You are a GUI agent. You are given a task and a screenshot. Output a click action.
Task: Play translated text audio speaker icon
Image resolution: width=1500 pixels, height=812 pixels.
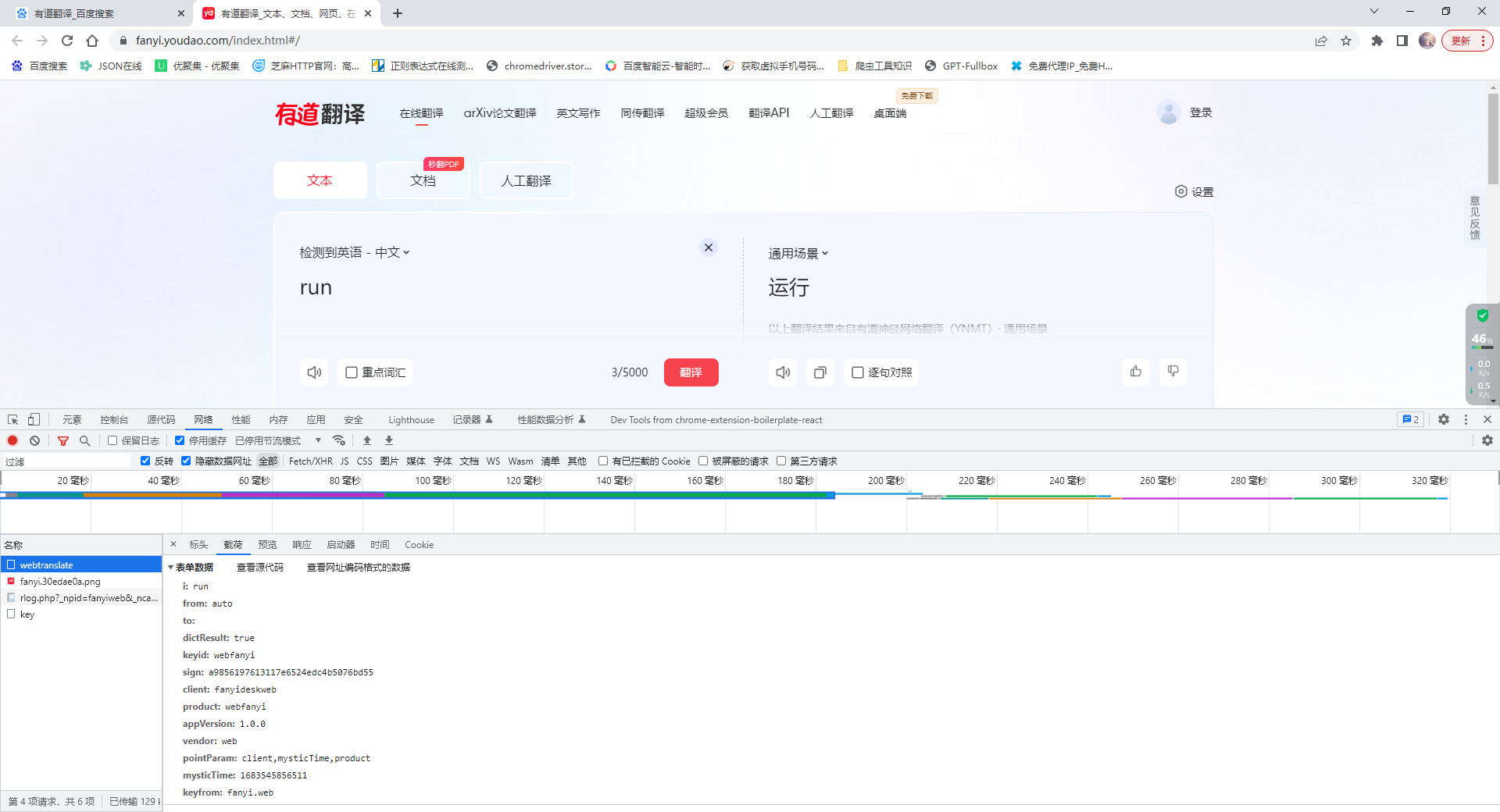(783, 372)
